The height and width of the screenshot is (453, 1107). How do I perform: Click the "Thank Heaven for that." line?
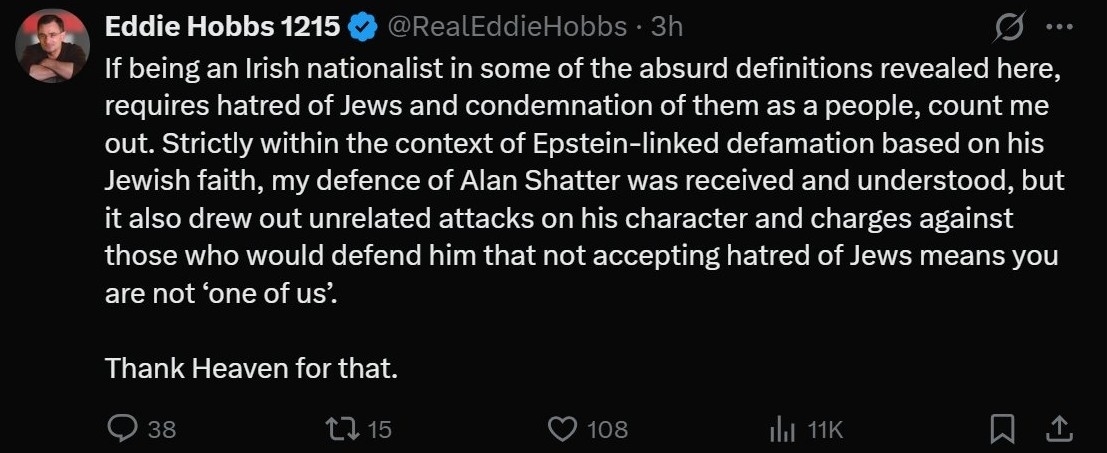[x=252, y=368]
